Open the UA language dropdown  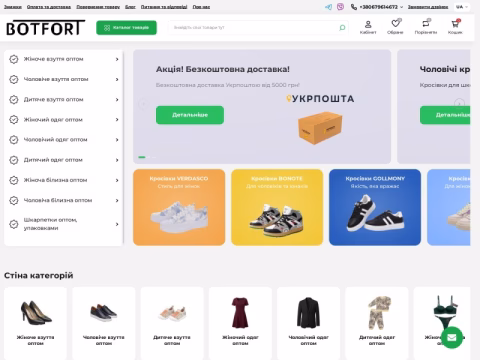tap(462, 7)
